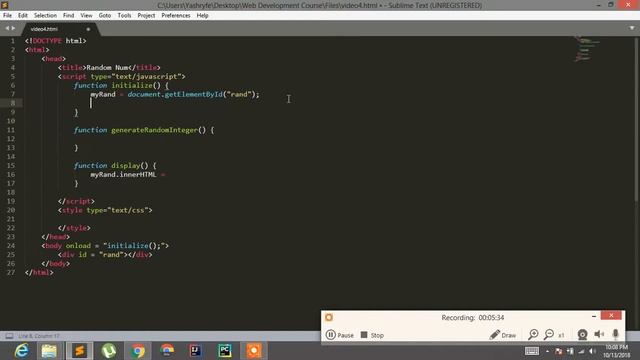Zoom out with the recorder magnifier minus
Viewport: 640px width, 360px height.
click(549, 335)
